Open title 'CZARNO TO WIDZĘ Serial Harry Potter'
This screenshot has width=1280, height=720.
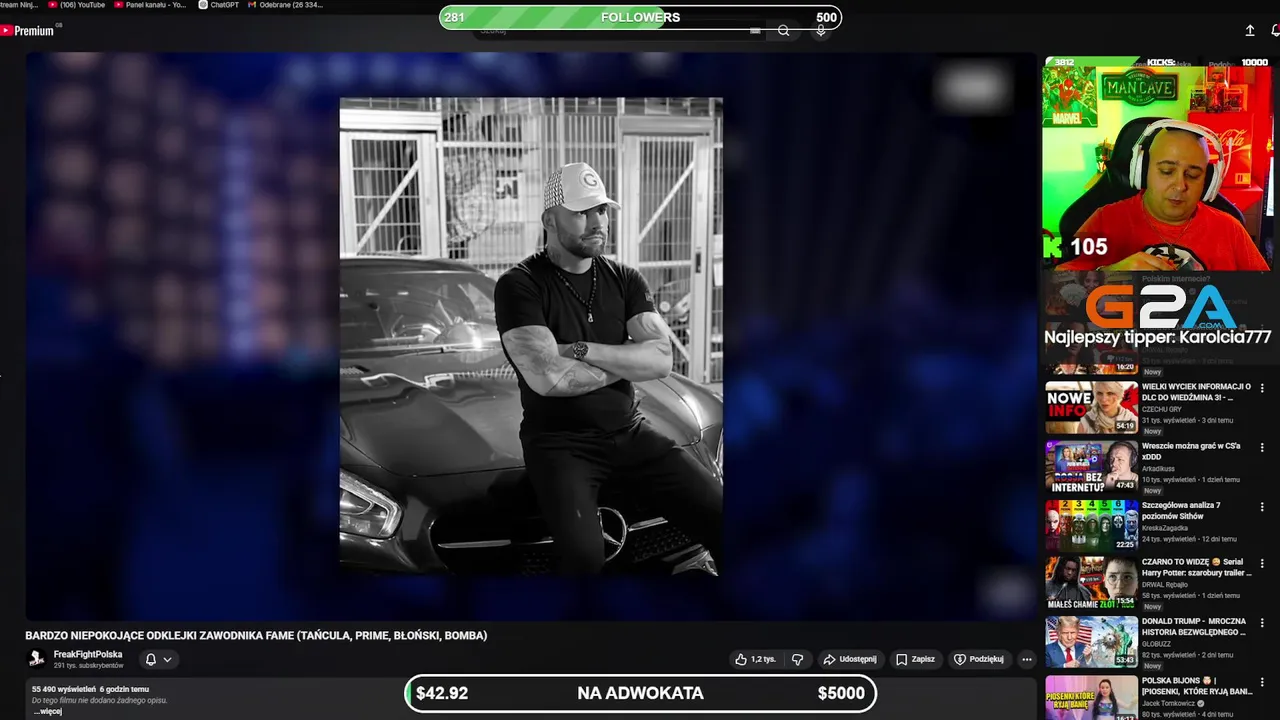(1196, 567)
